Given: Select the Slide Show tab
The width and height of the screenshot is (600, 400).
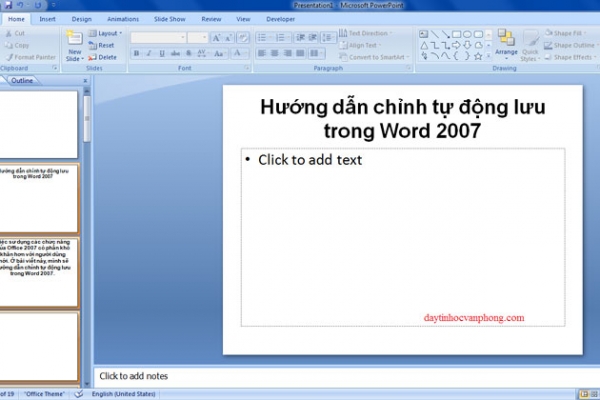Looking at the screenshot, I should pos(170,19).
